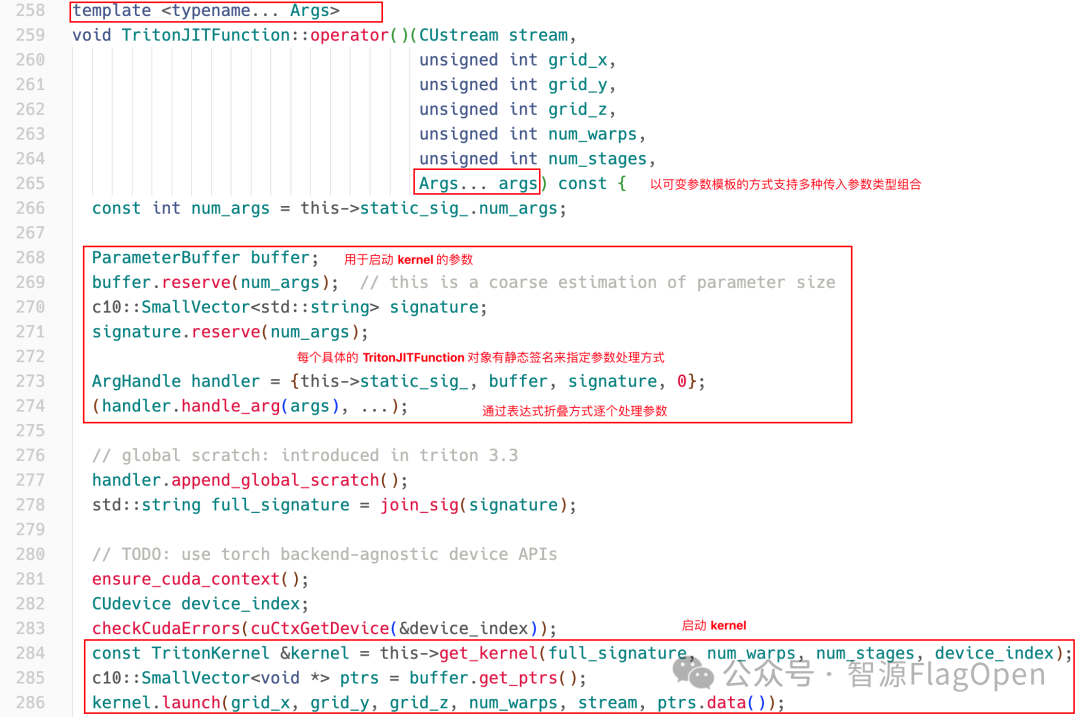Image resolution: width=1080 pixels, height=717 pixels.
Task: Click 'num_warps' parameter on line 263
Action: 593,134
